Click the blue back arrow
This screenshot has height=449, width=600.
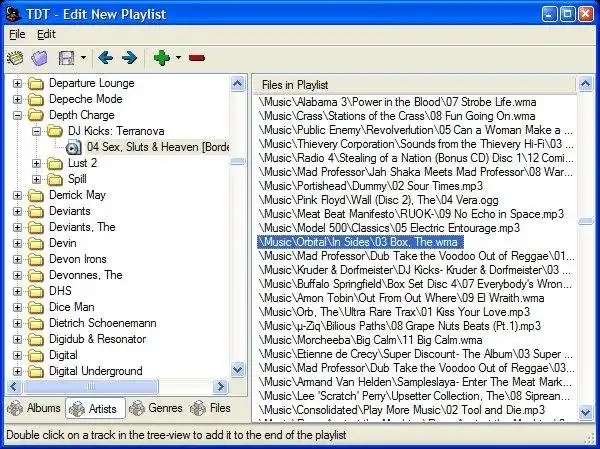(x=105, y=58)
